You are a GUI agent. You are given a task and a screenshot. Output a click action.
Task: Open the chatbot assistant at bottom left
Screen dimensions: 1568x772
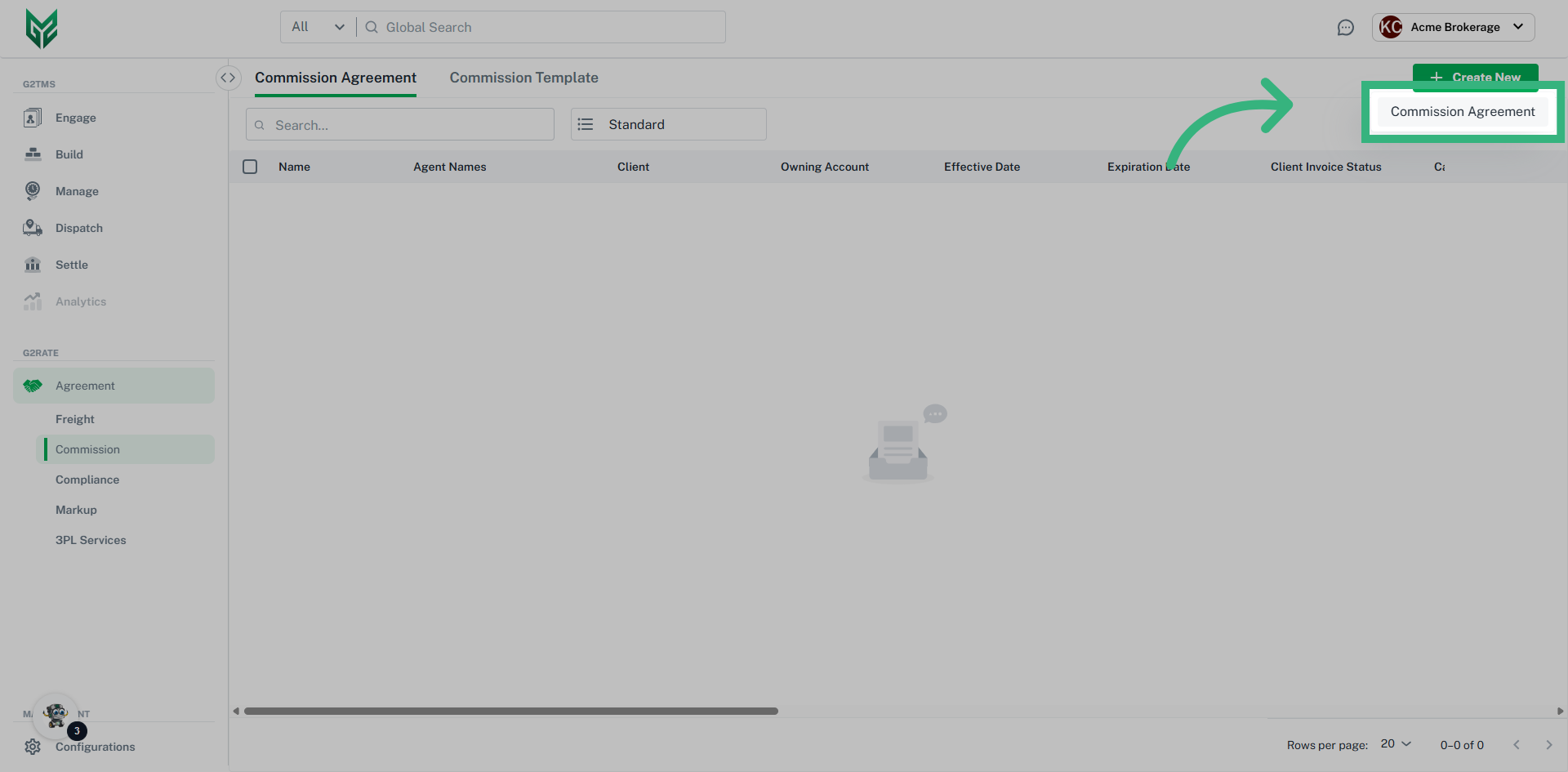click(x=55, y=716)
